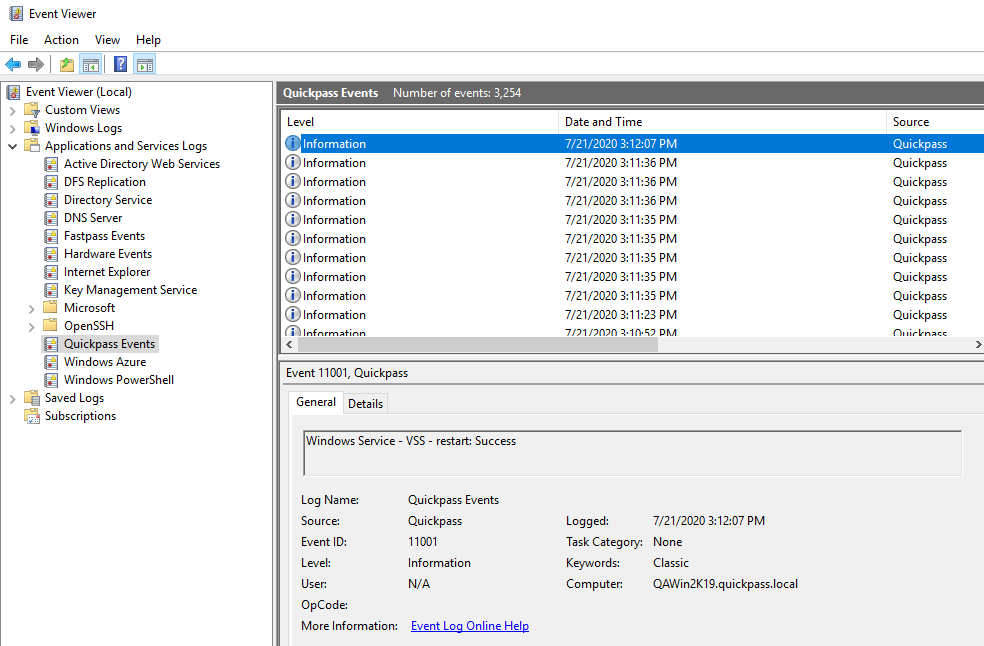Click the DNS Server log icon
Image resolution: width=984 pixels, height=646 pixels.
[x=51, y=218]
